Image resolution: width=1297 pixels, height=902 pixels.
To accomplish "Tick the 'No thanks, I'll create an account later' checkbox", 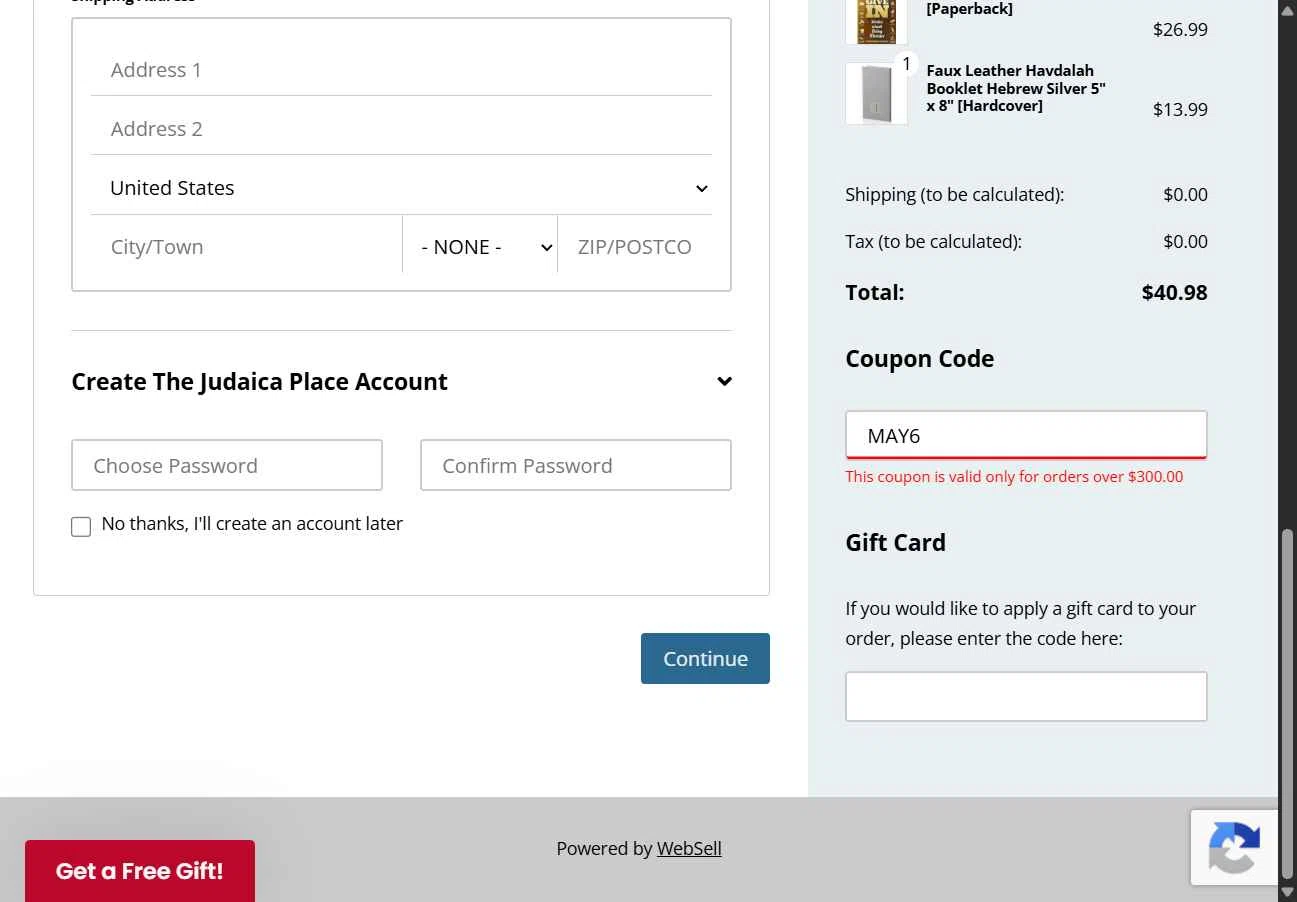I will (81, 527).
